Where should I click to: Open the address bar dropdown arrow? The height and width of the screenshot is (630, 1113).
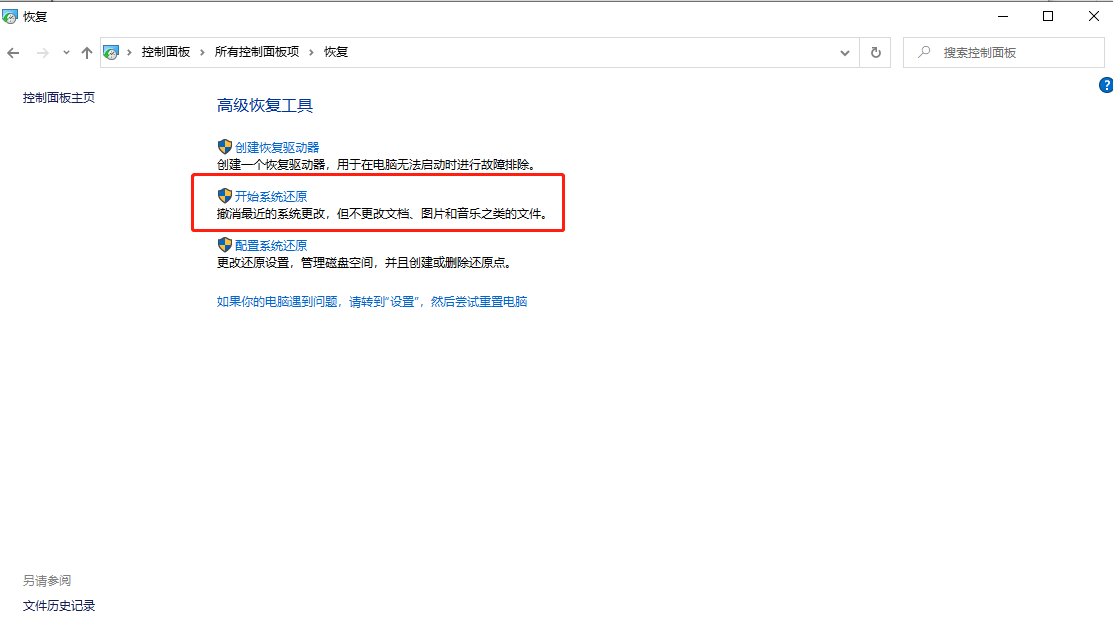click(x=844, y=52)
